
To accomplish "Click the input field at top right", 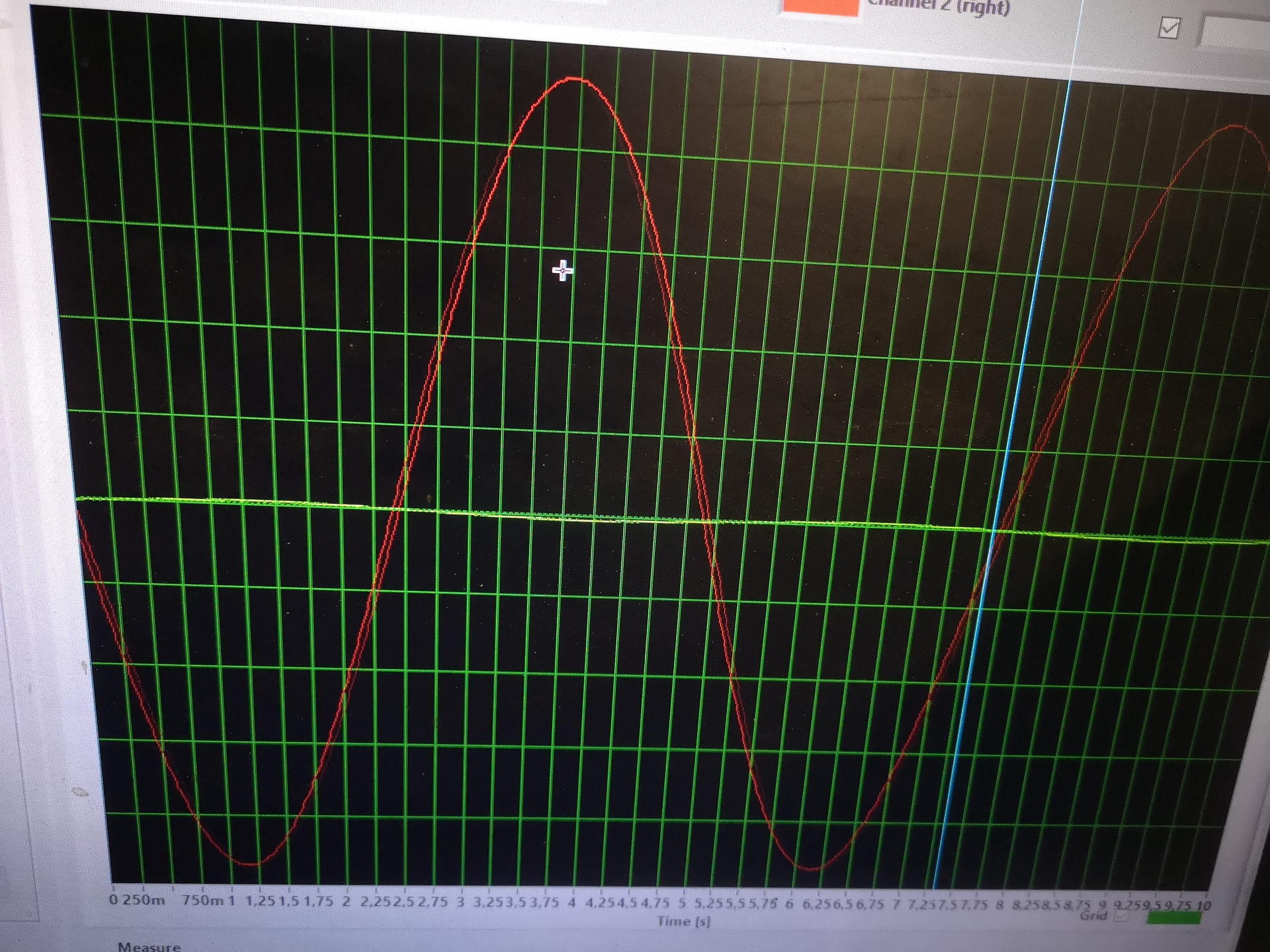I will click(x=1236, y=32).
